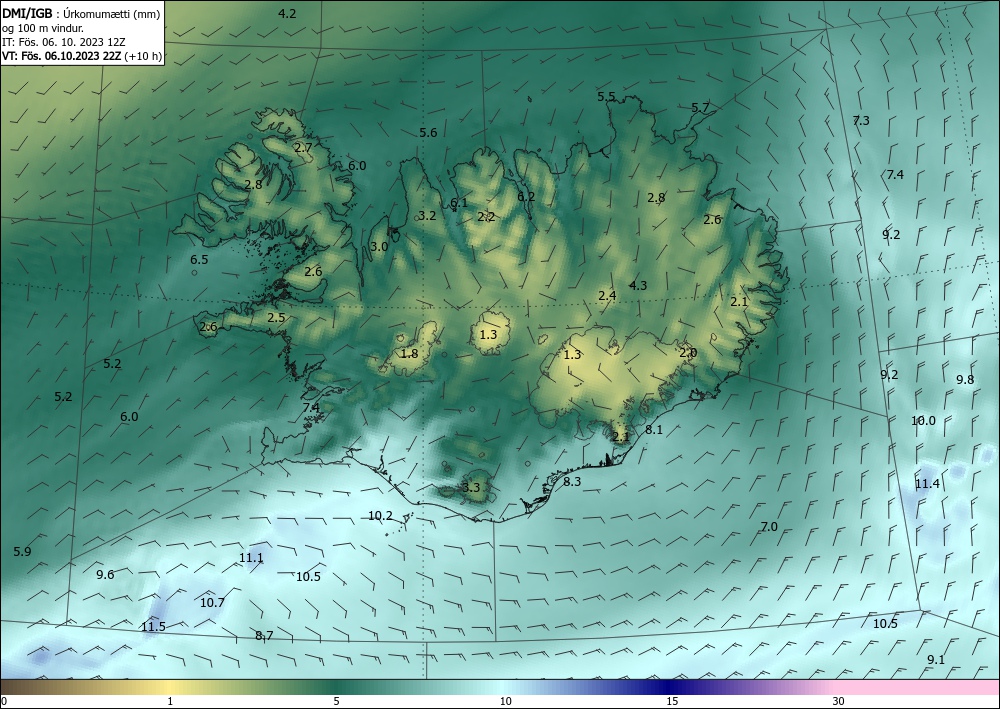Click the map value "5.6"

[x=429, y=133]
